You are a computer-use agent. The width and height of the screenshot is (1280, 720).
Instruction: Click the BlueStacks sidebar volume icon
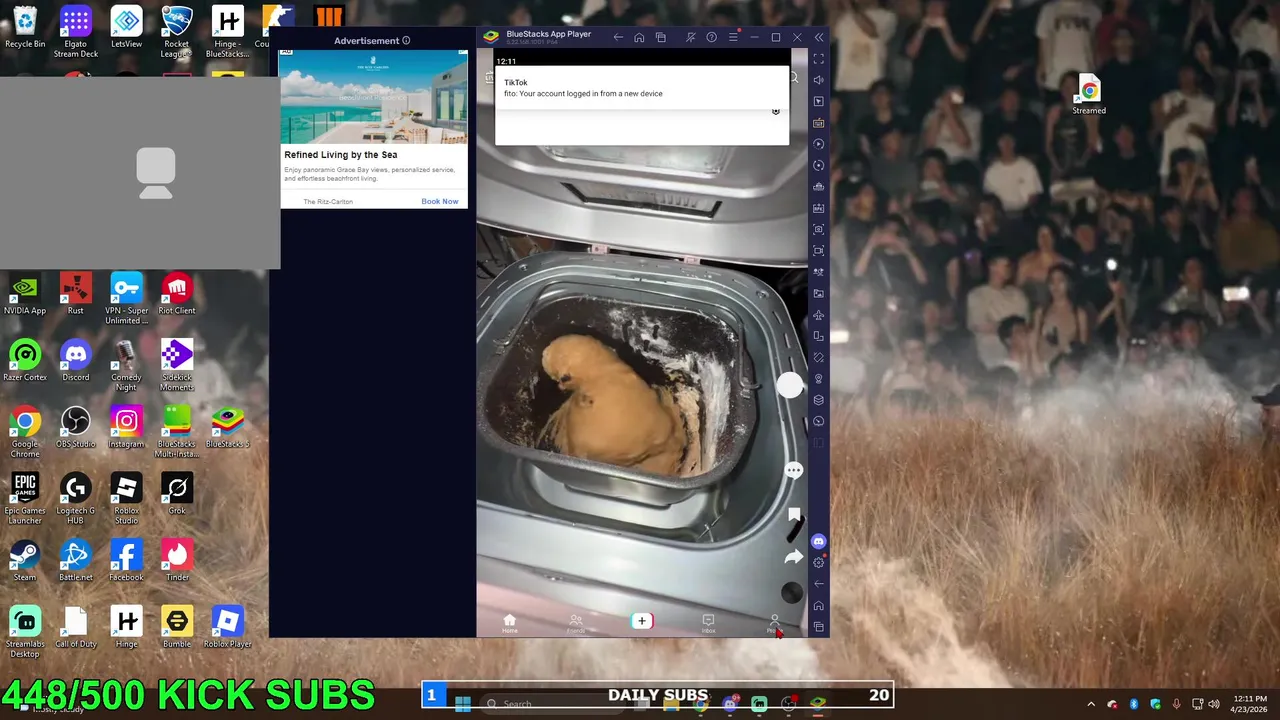[x=819, y=80]
